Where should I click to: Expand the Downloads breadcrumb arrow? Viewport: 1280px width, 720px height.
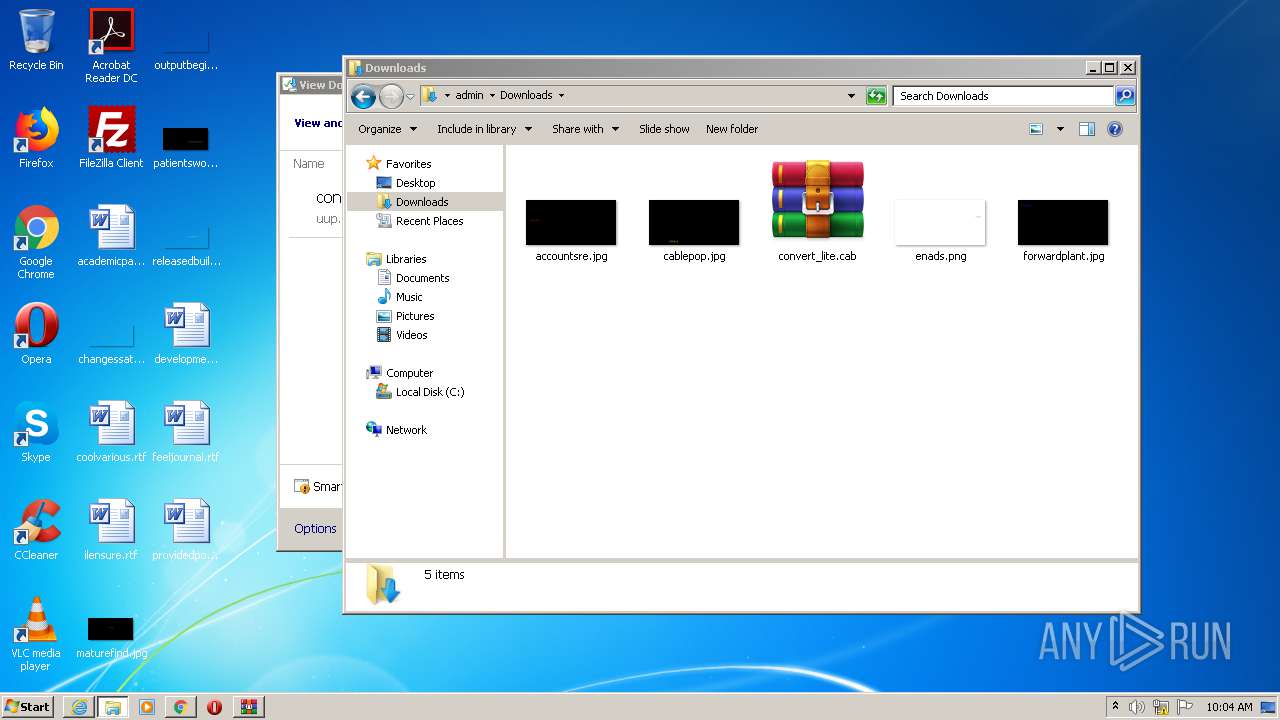click(x=561, y=96)
